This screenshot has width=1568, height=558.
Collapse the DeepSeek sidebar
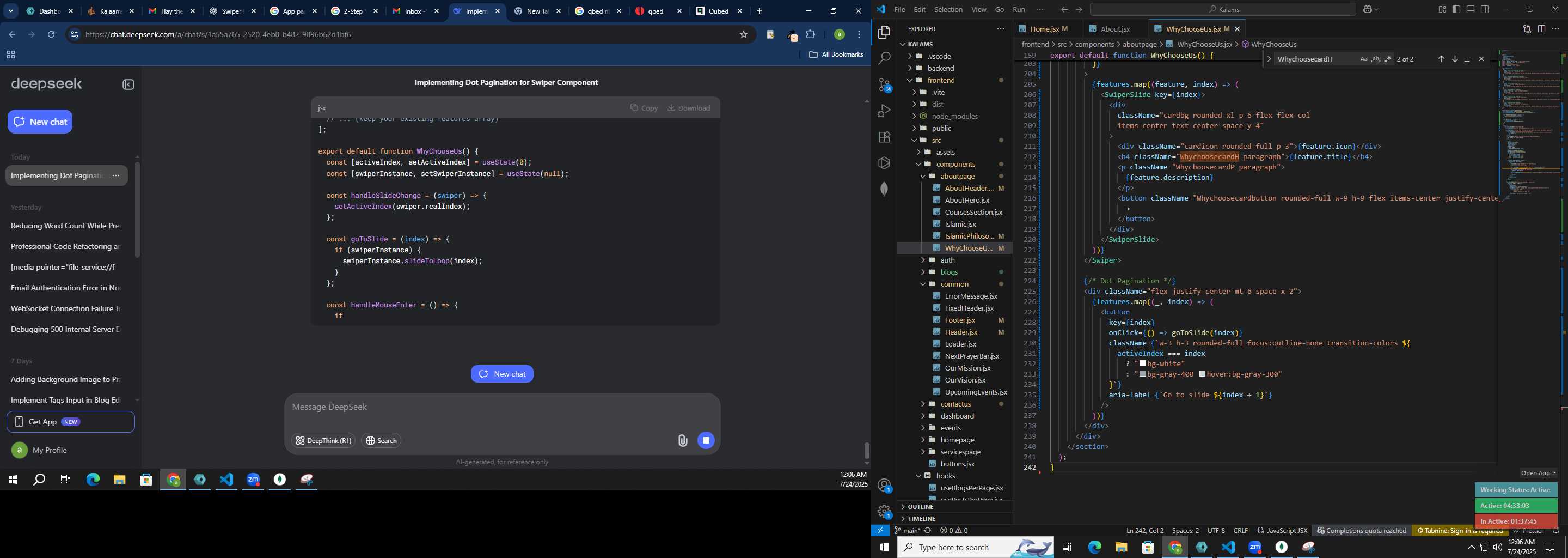click(128, 84)
